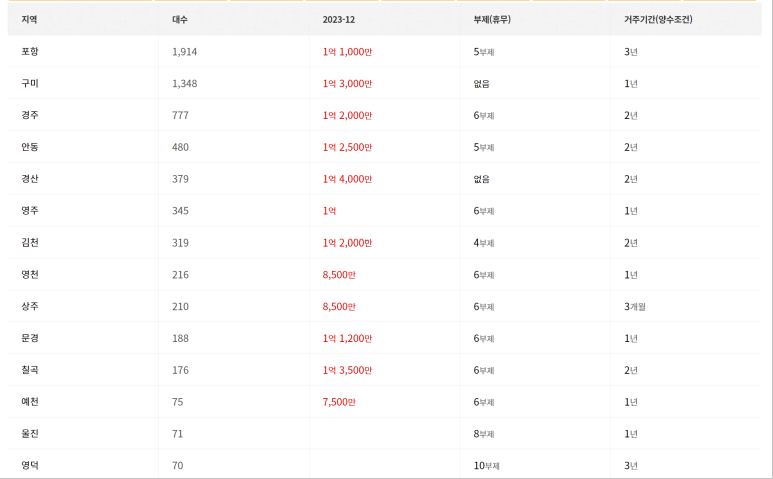Click 1년 in the 울진 row
This screenshot has height=479, width=773.
coord(631,434)
